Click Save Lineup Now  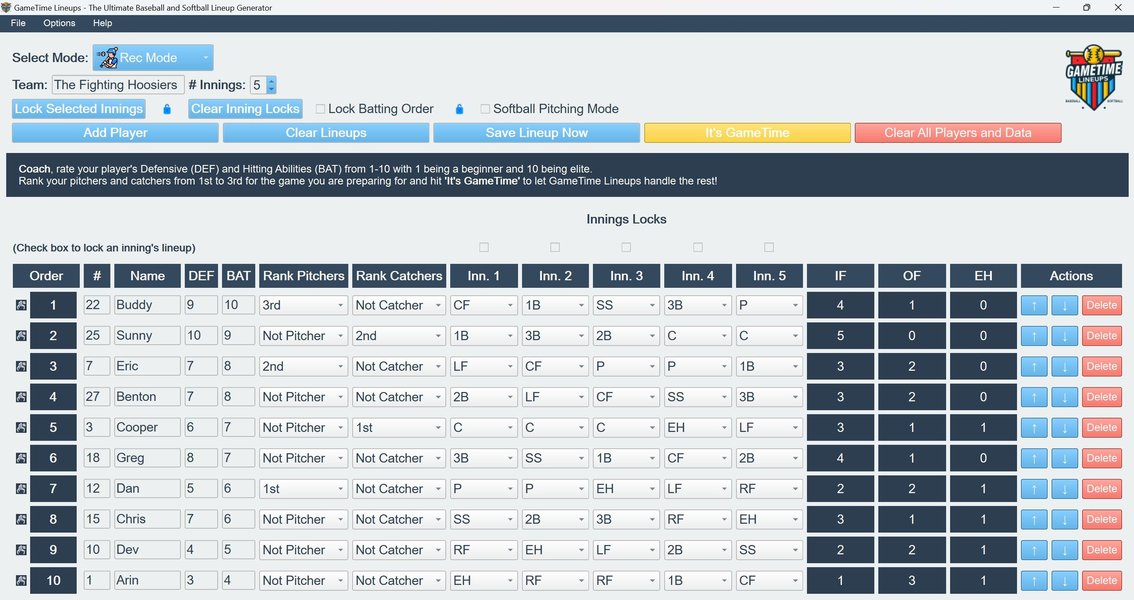point(537,133)
